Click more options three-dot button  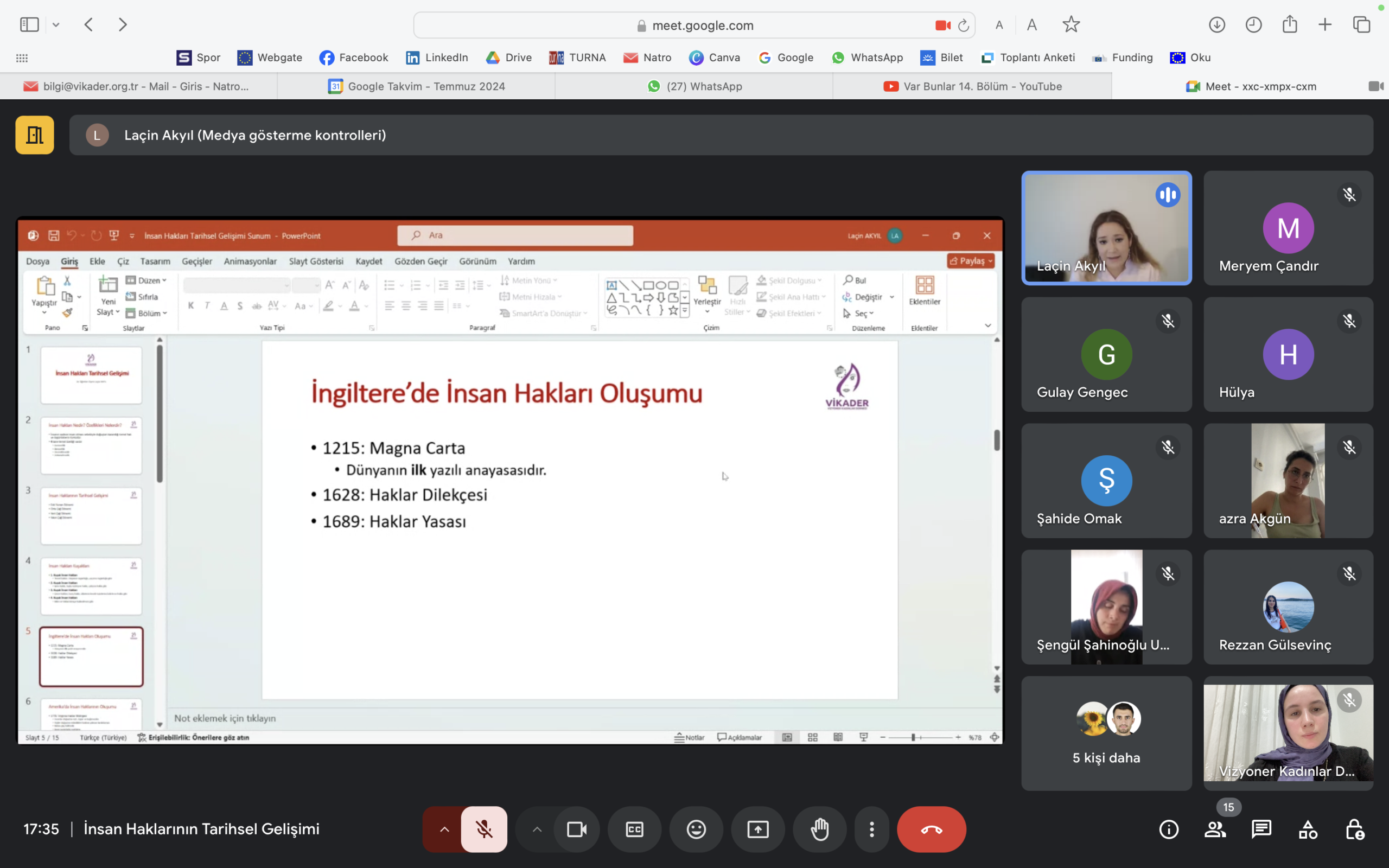tap(871, 829)
